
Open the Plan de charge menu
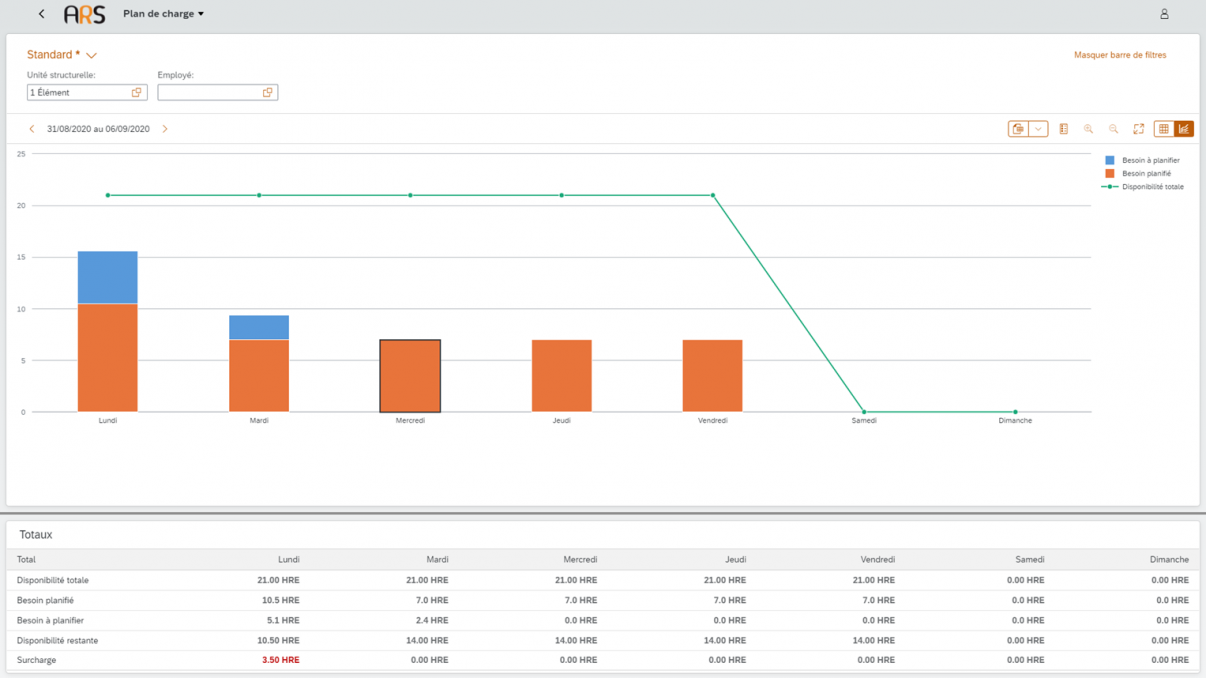[x=163, y=14]
